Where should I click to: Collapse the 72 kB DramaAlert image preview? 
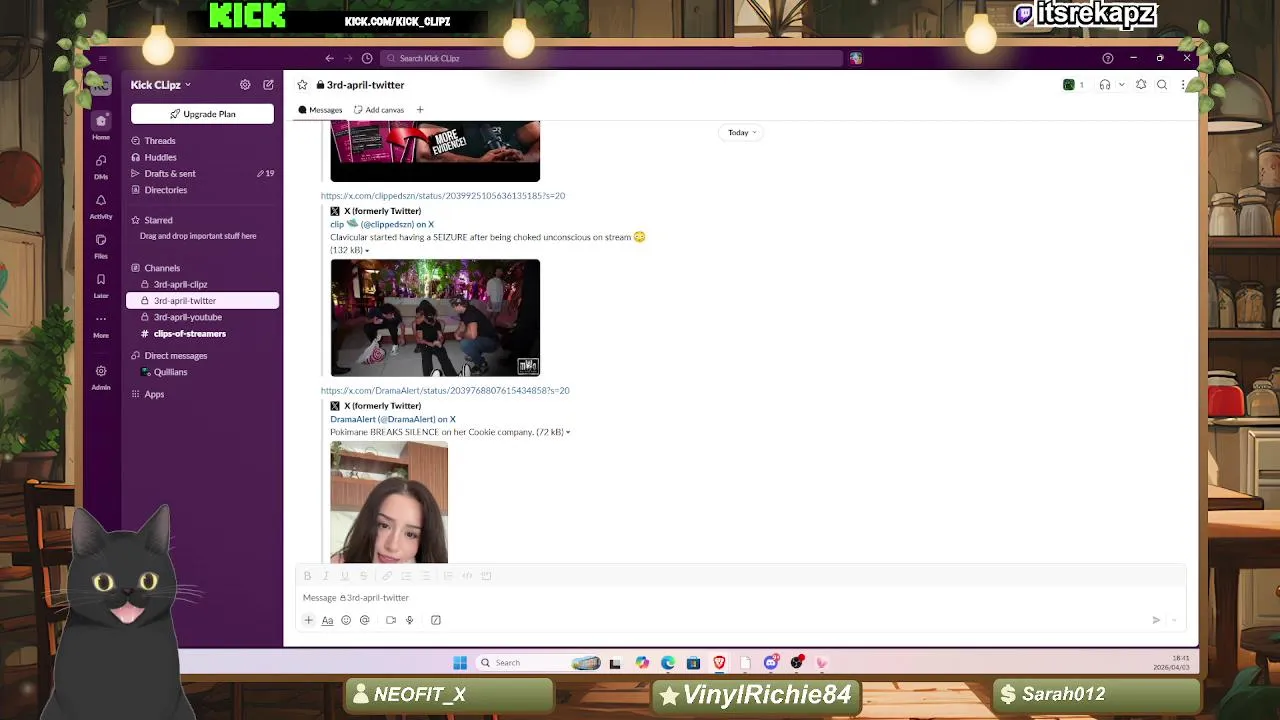click(568, 432)
